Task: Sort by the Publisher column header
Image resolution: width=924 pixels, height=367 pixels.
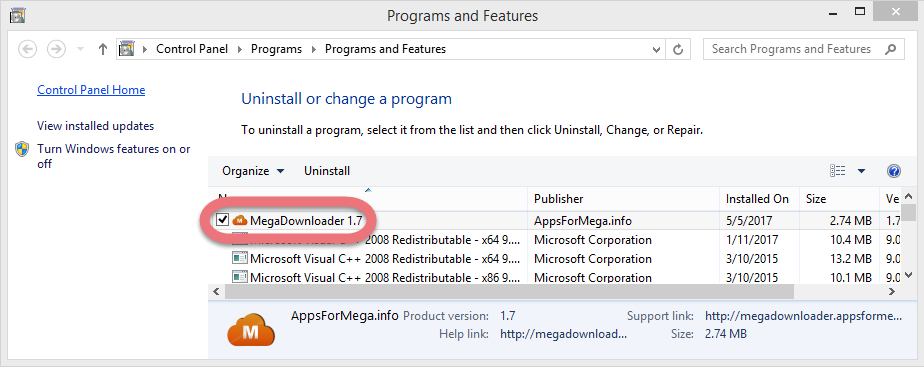Action: pyautogui.click(x=624, y=199)
